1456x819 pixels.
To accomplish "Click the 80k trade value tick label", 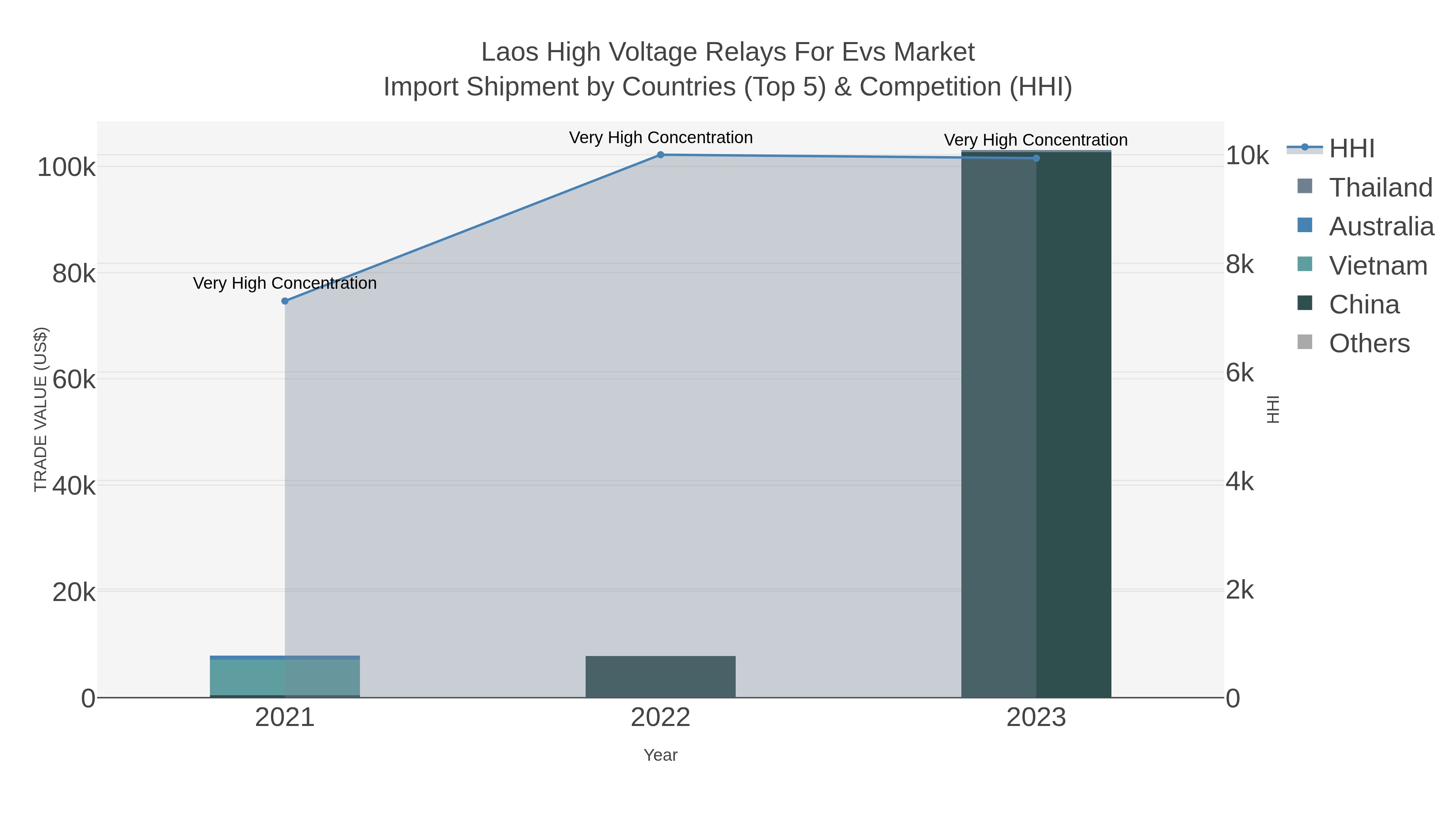I will (x=74, y=273).
